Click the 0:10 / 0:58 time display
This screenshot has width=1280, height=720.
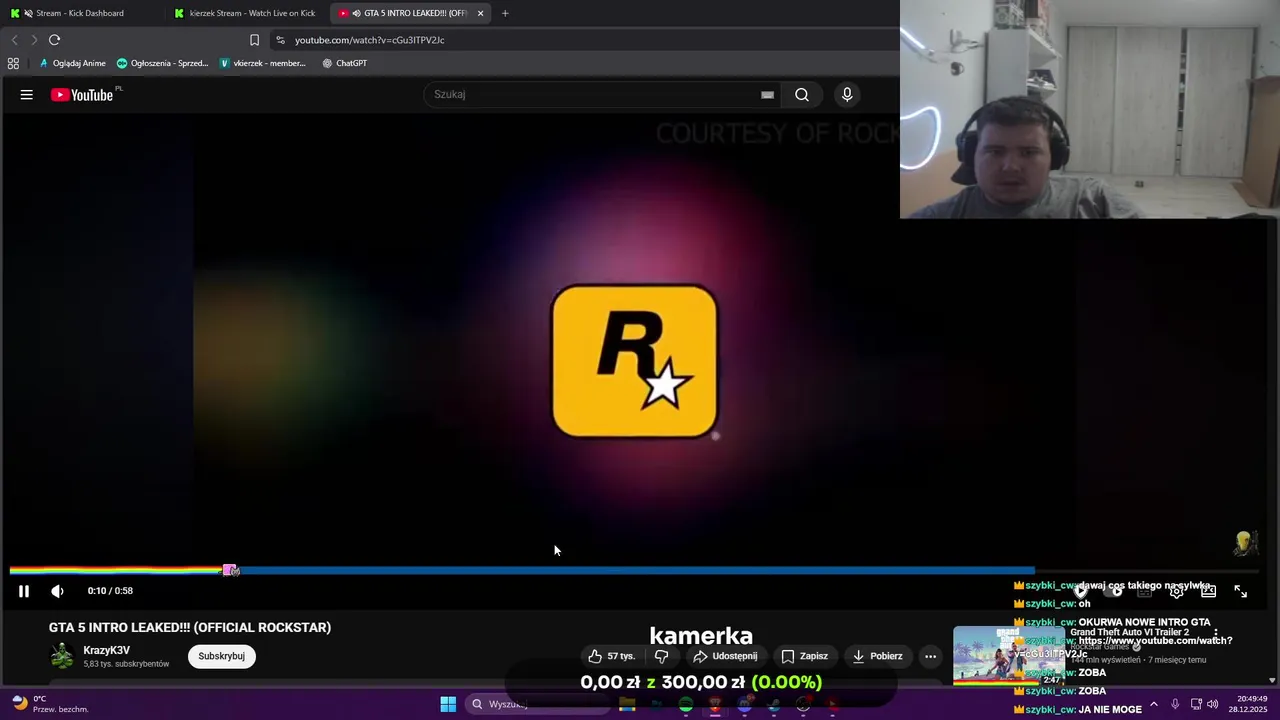click(110, 591)
